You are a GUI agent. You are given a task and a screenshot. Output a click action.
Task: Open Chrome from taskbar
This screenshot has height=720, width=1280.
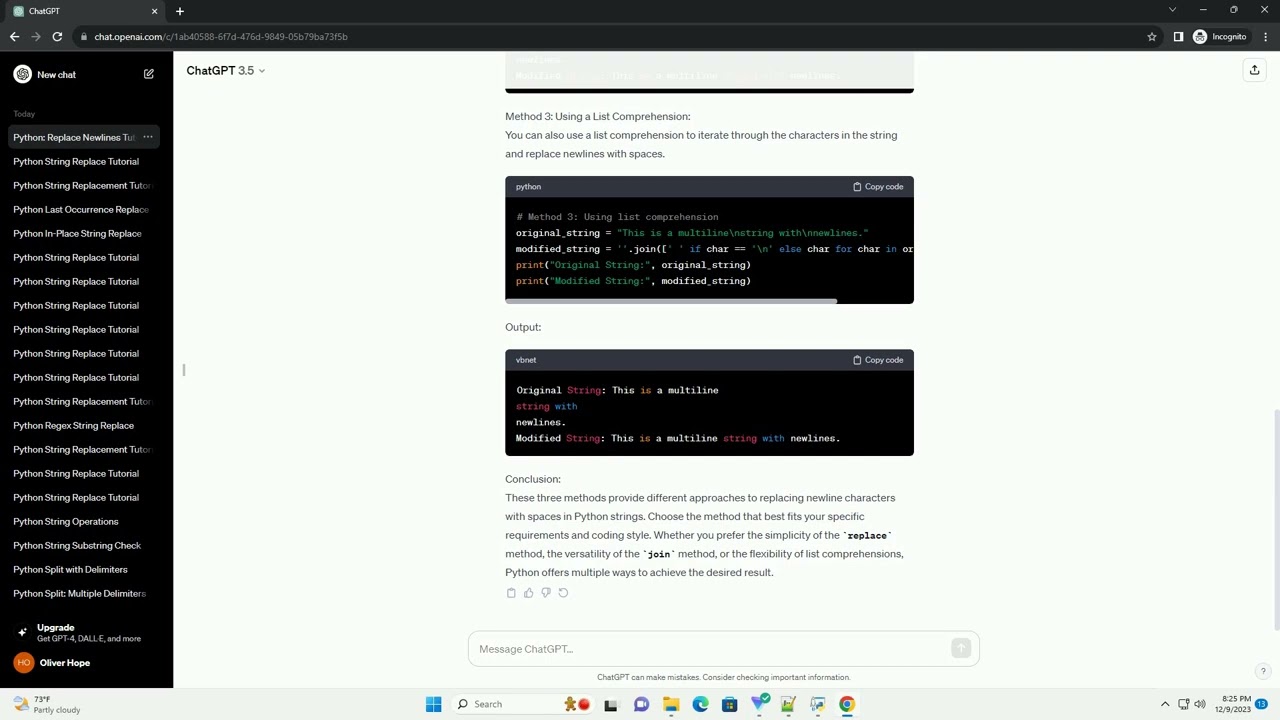847,704
